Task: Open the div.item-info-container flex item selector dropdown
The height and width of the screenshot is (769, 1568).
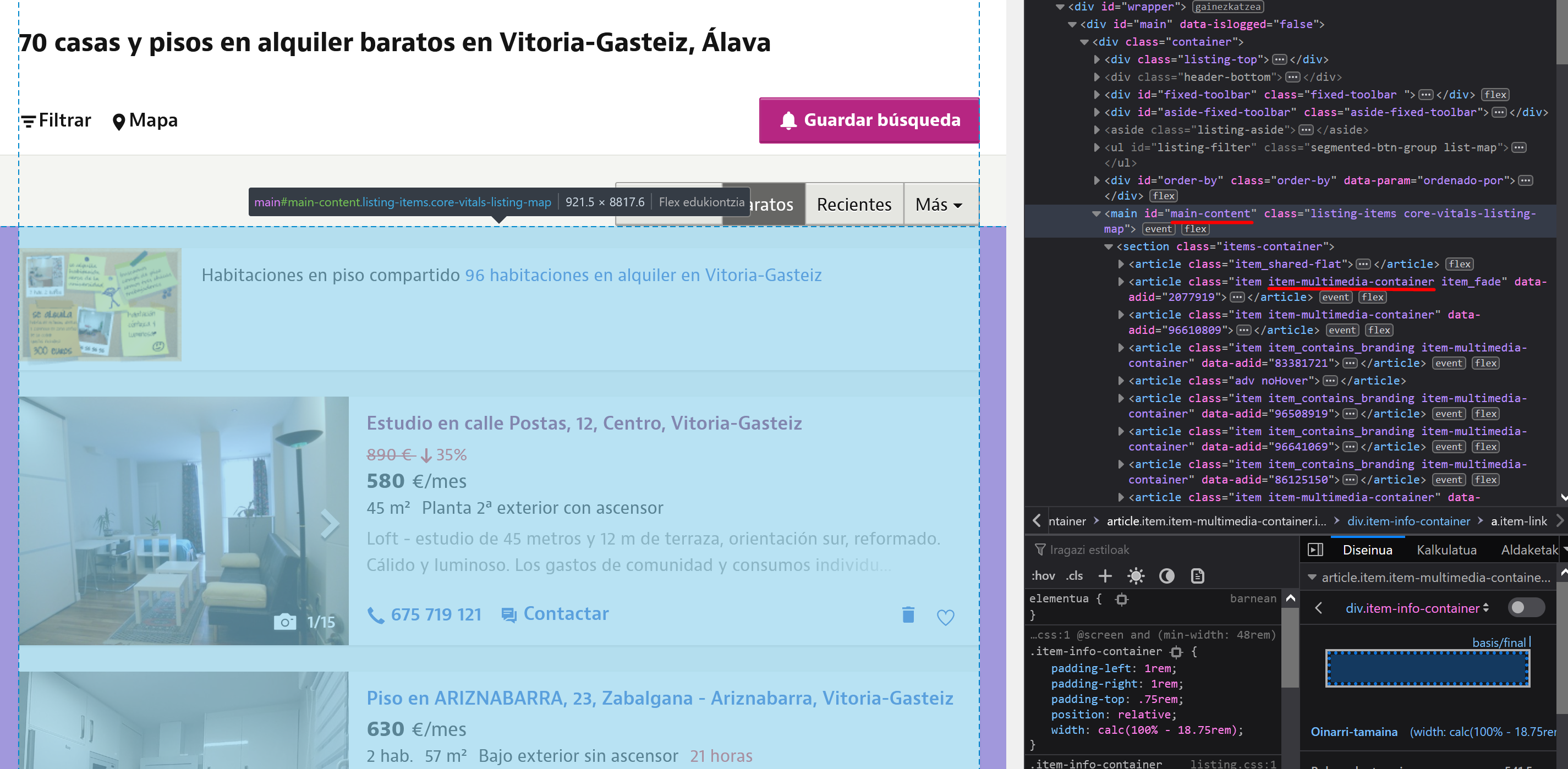Action: pos(1417,608)
